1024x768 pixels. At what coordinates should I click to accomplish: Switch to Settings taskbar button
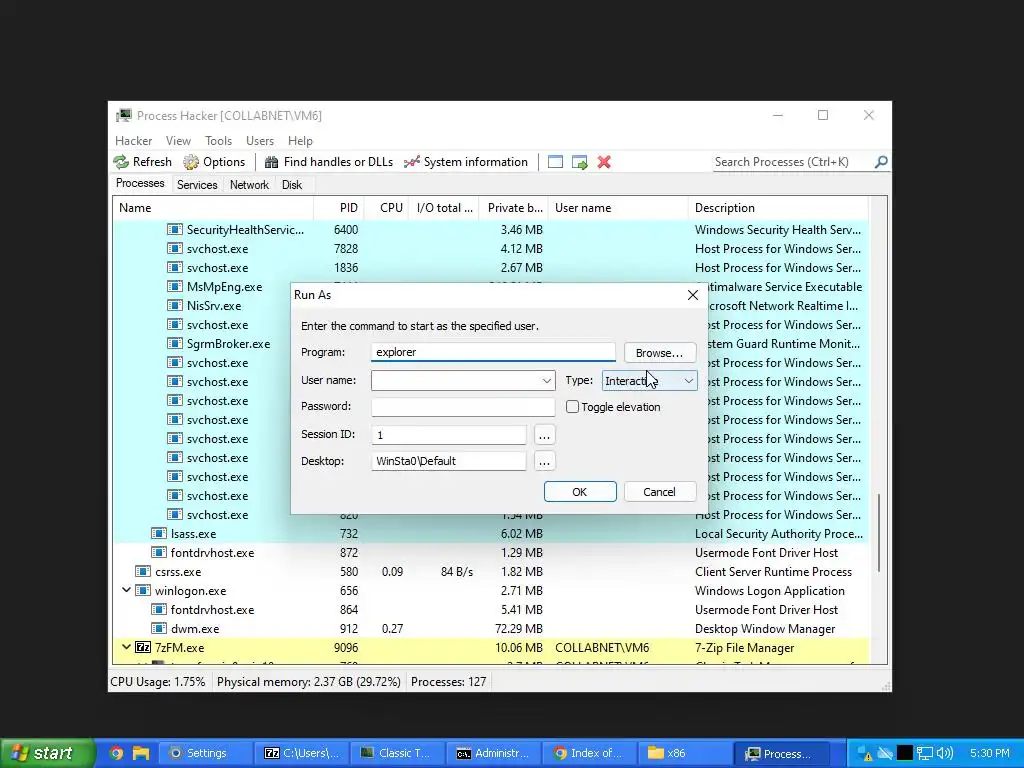206,753
